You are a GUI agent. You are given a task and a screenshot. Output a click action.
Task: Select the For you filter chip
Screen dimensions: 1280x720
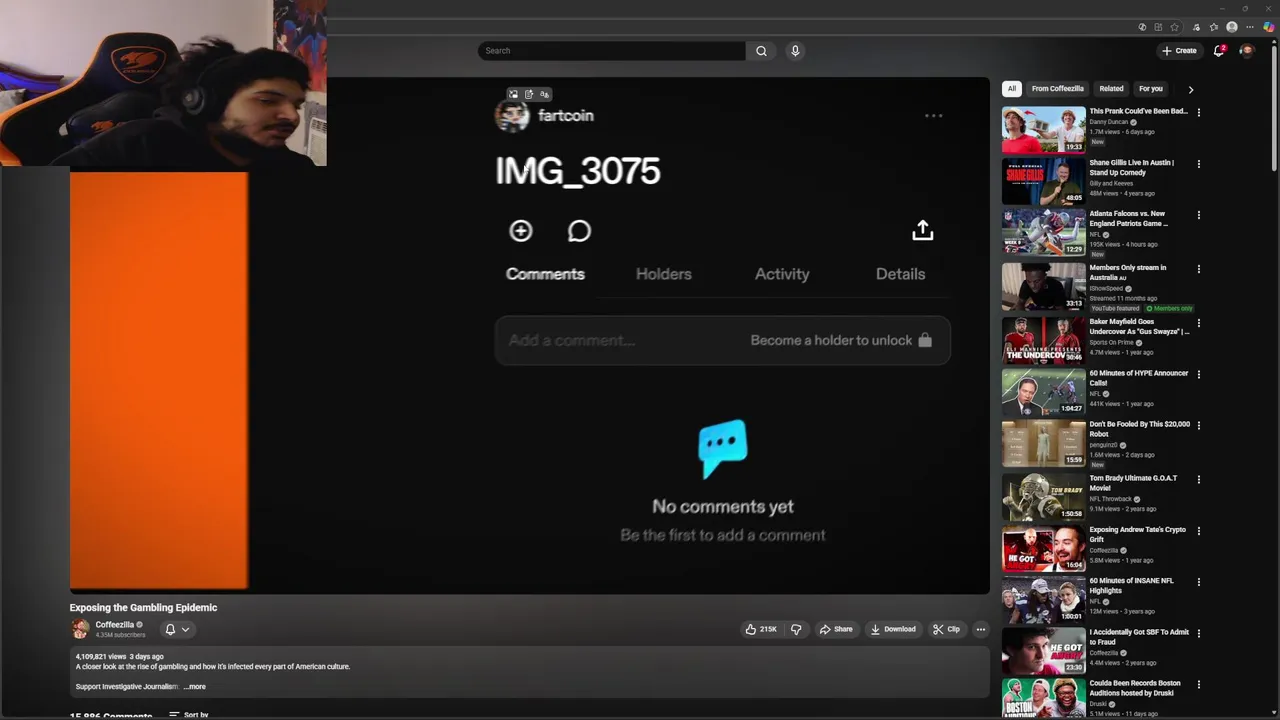(1151, 89)
